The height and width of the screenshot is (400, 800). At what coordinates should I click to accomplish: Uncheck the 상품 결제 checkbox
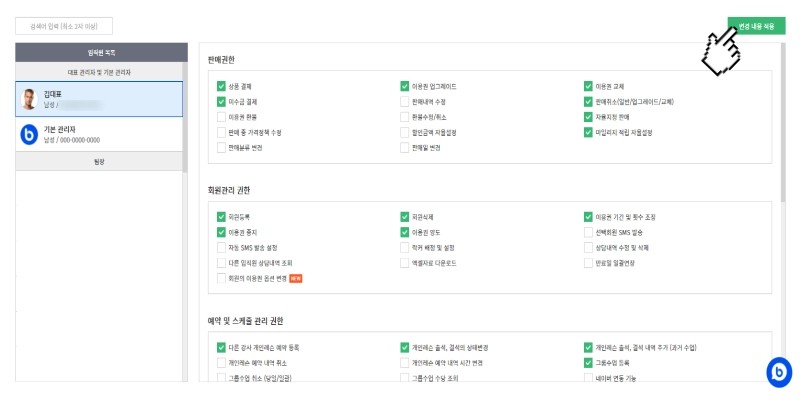click(221, 86)
